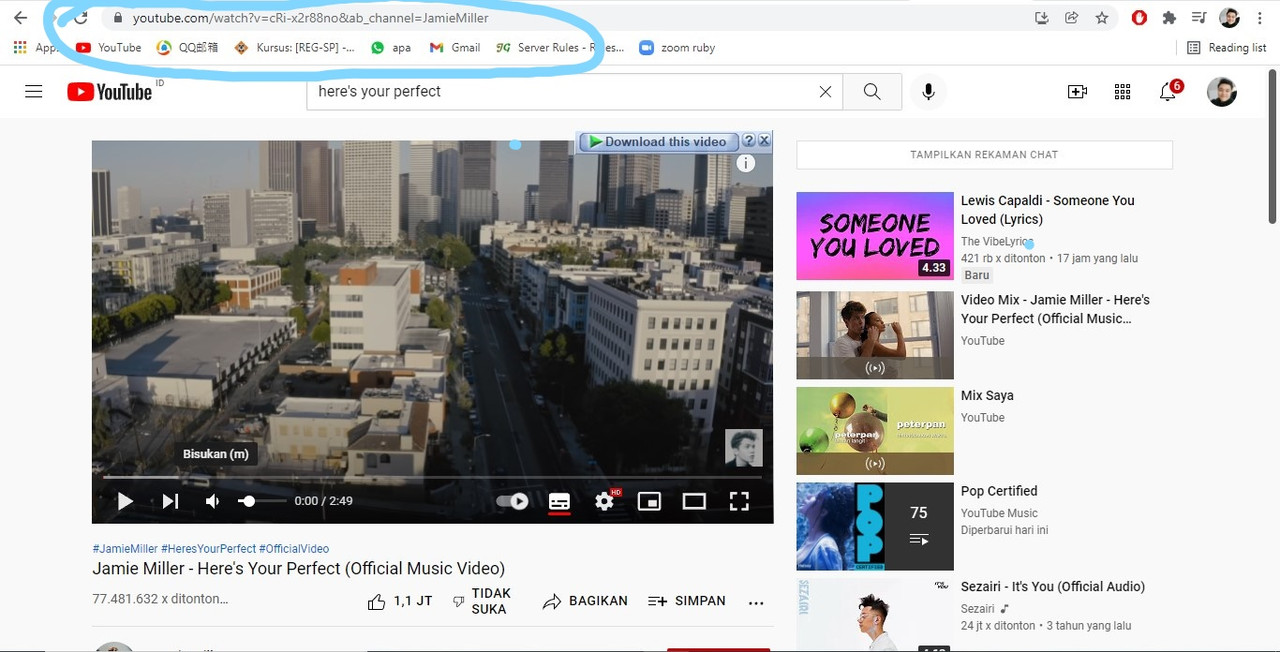Click the channel watermark thumbnail on video
Screen dimensions: 1280x652
pyautogui.click(x=744, y=448)
